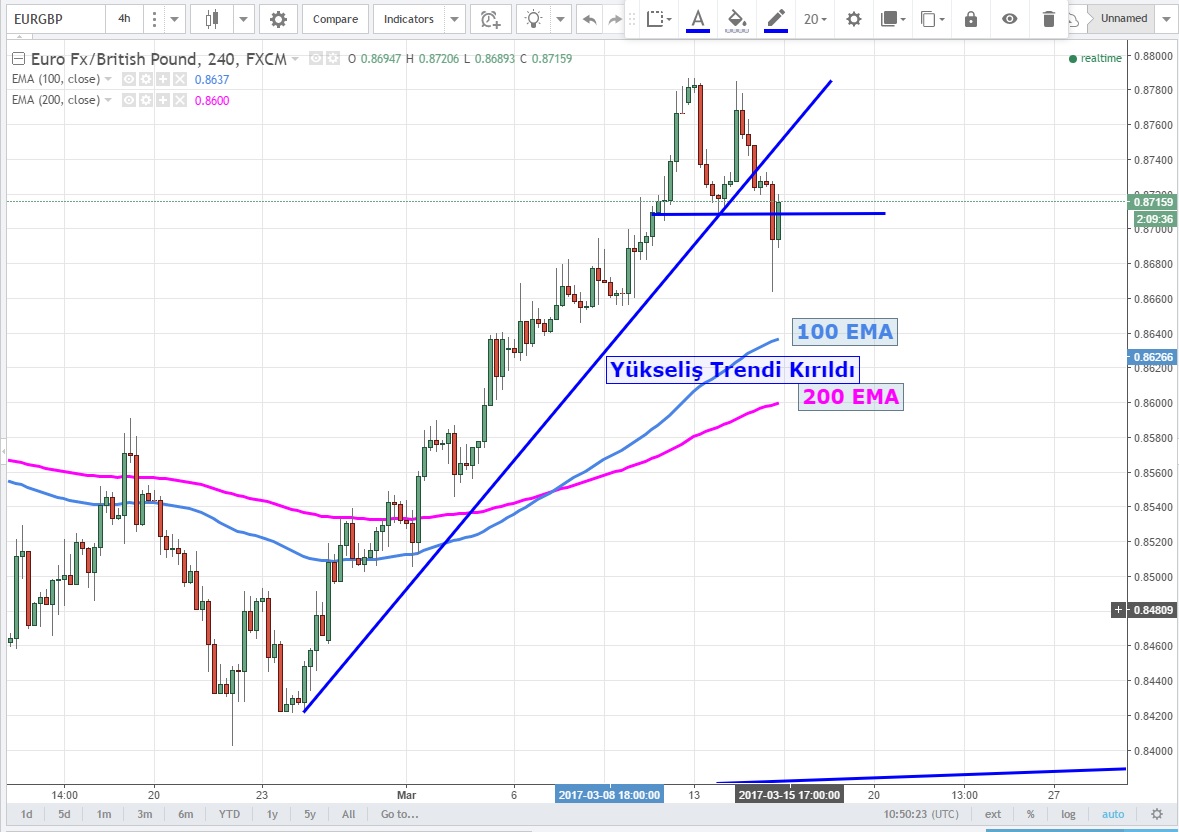
Task: Open the ideas lightbulb icon
Action: coord(535,19)
